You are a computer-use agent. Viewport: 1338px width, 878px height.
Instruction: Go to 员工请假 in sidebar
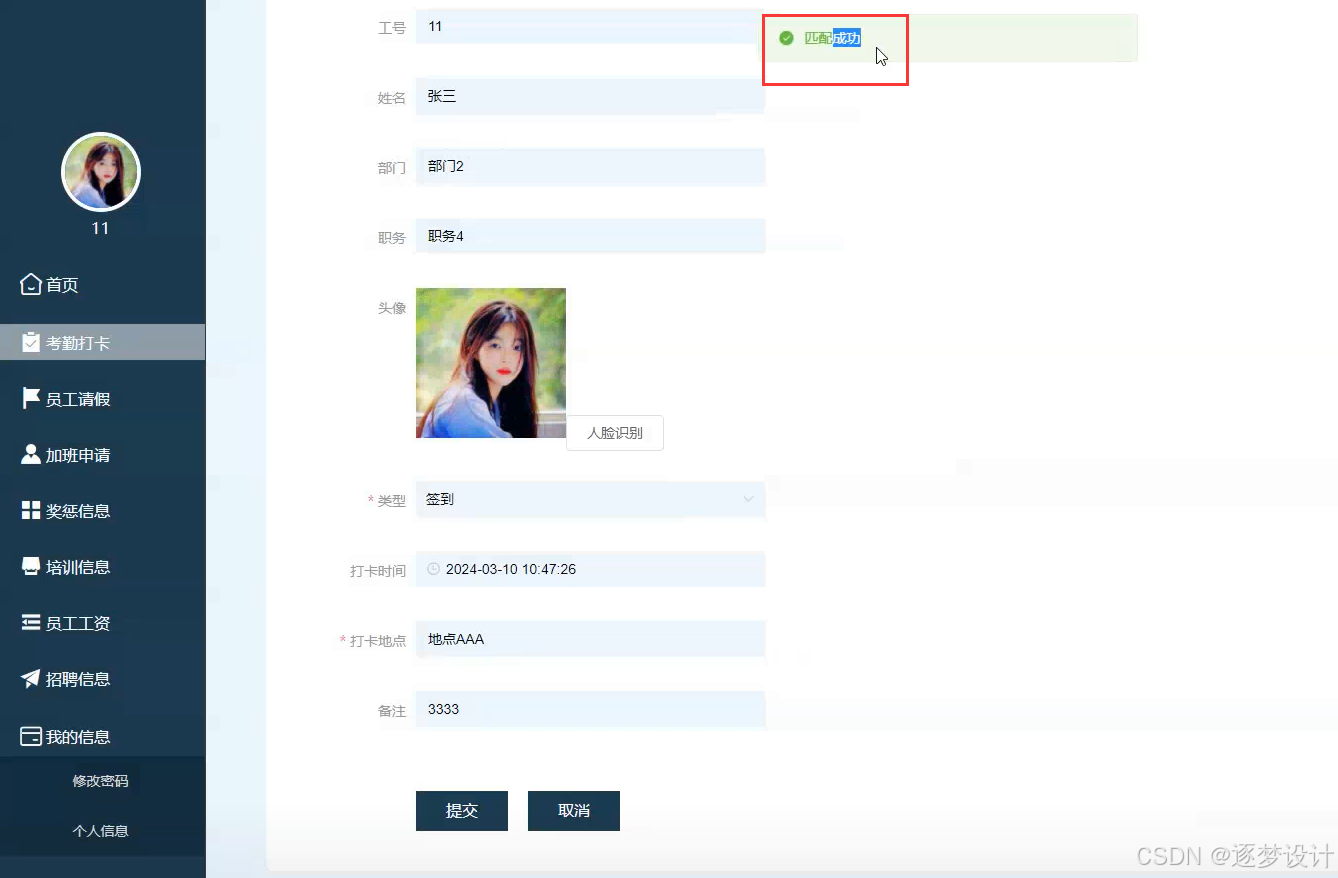(x=102, y=398)
